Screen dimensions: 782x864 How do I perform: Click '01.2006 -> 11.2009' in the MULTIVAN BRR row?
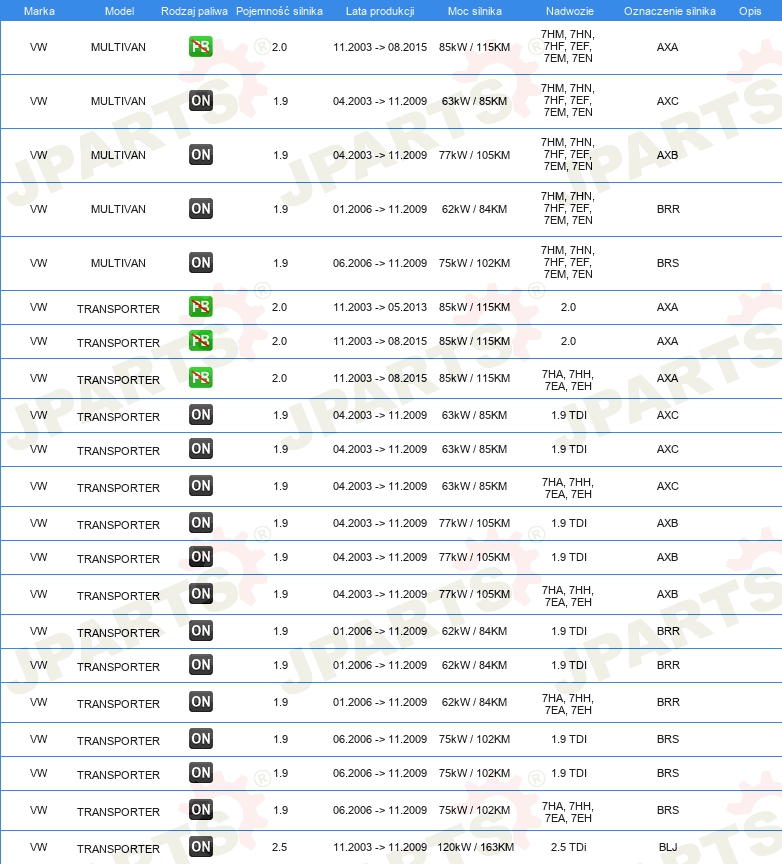click(x=380, y=209)
